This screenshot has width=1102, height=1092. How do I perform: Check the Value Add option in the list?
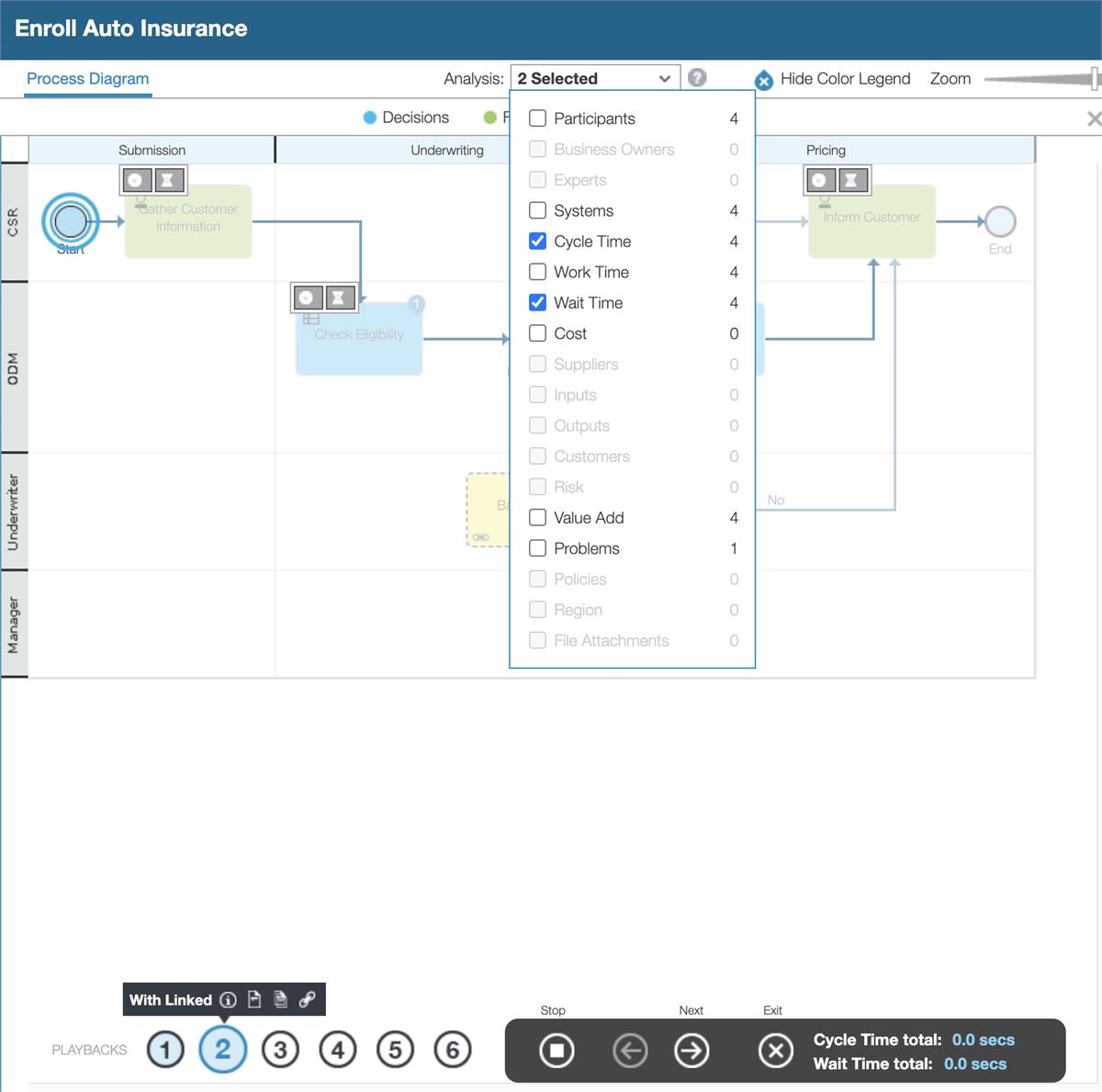tap(537, 517)
